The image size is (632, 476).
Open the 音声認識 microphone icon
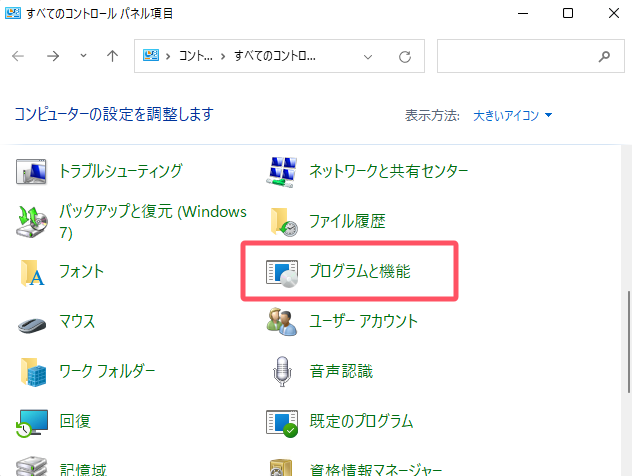[282, 371]
